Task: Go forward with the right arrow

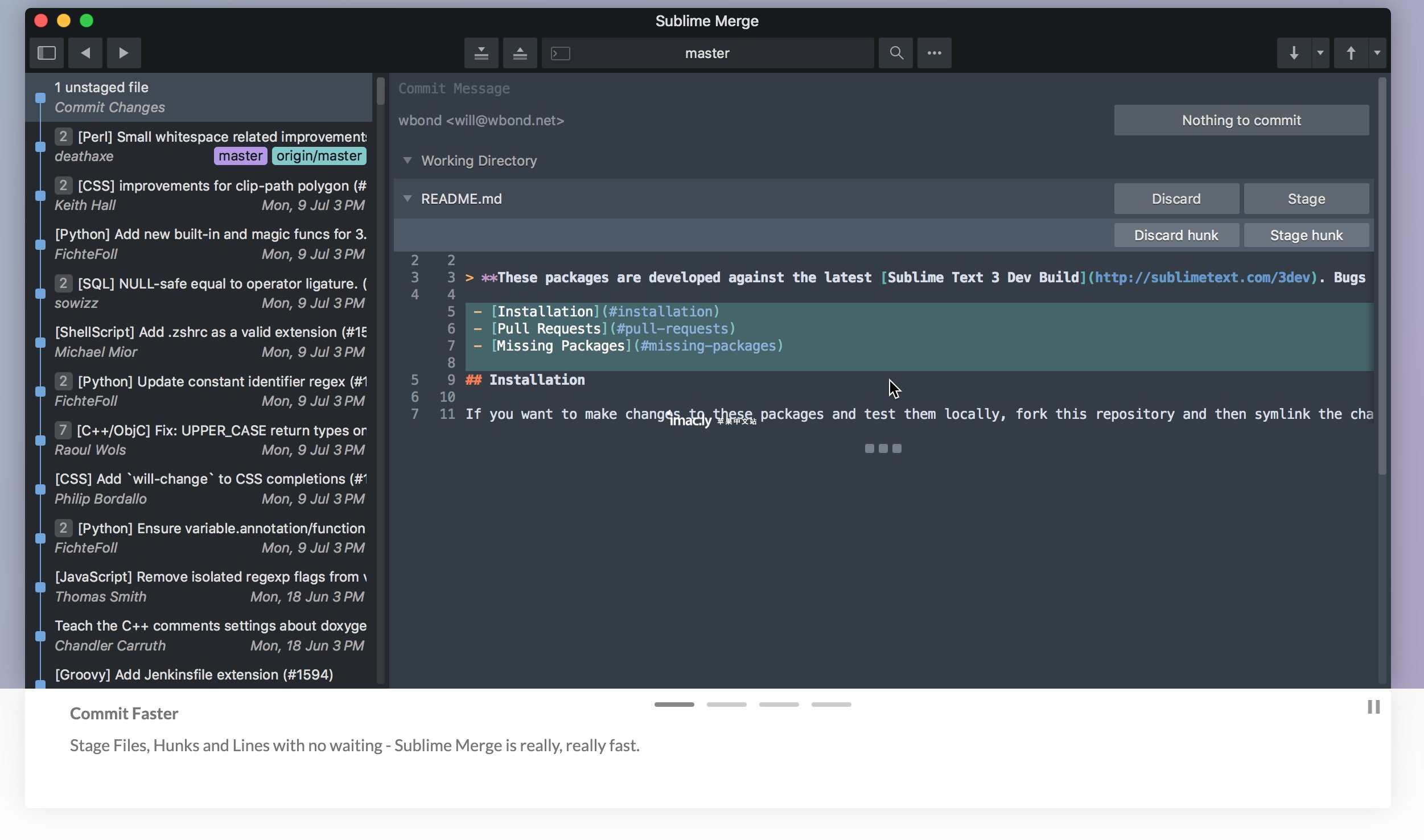Action: [x=124, y=53]
